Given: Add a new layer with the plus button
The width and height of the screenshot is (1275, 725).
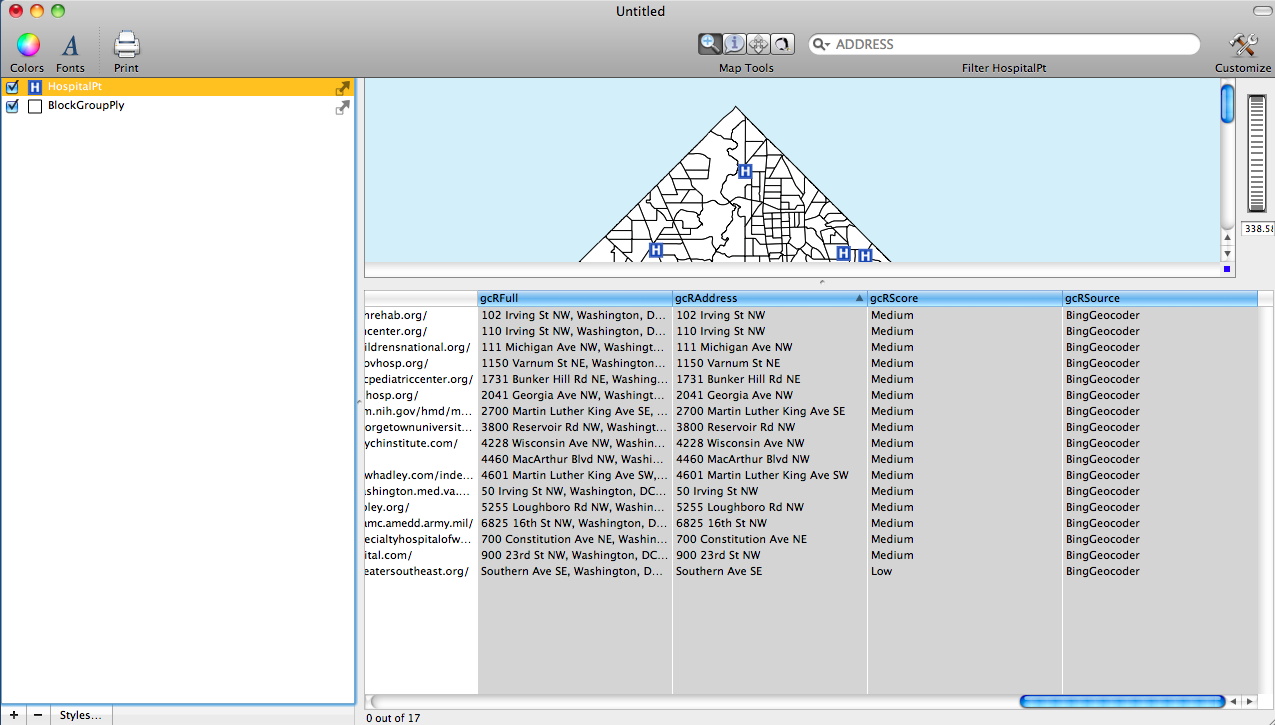Looking at the screenshot, I should 14,714.
